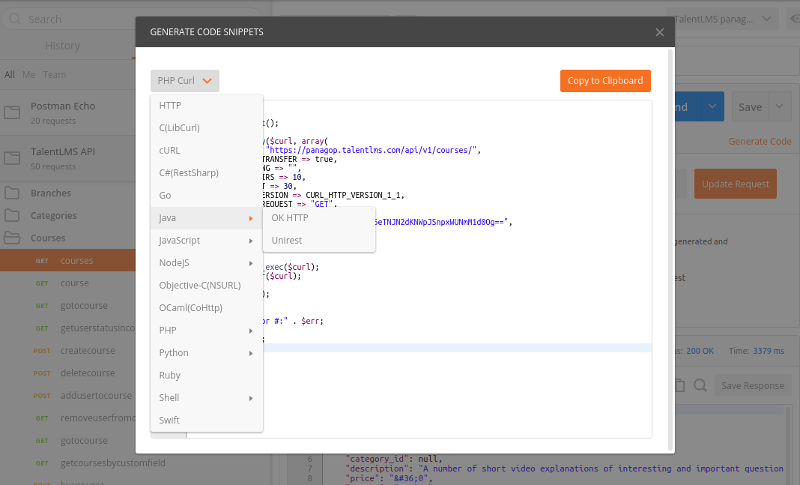Screen dimensions: 800x485
Task: Close the Generate Code Snippets dialog
Action: tap(660, 32)
